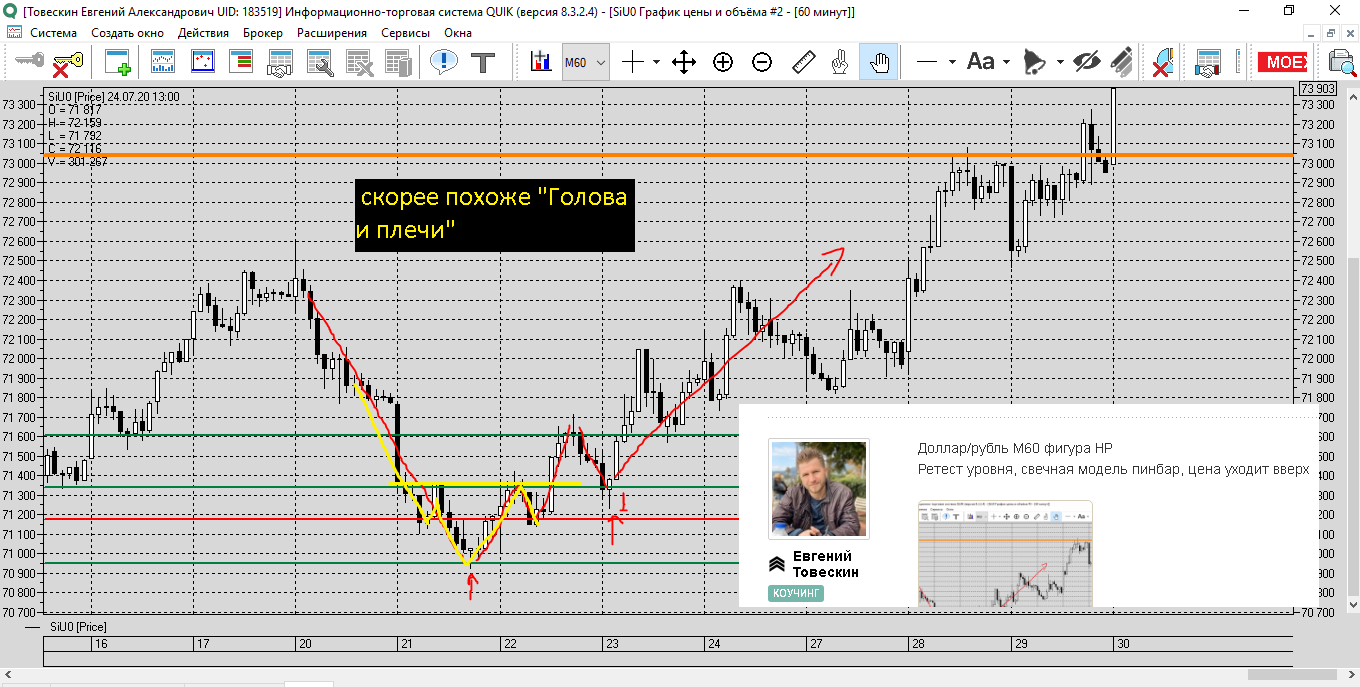1360x687 pixels.
Task: Open the Расширения menu
Action: pyautogui.click(x=332, y=32)
